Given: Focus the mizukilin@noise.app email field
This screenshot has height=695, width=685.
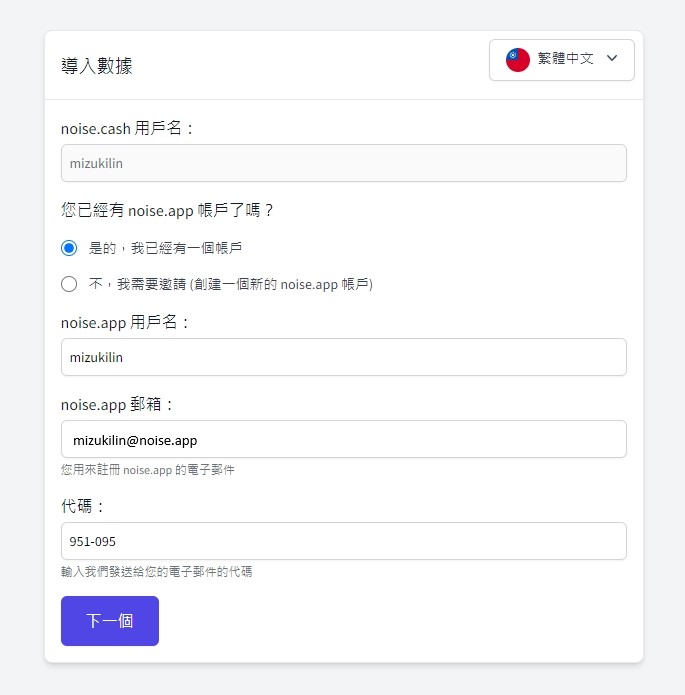Looking at the screenshot, I should [x=344, y=439].
